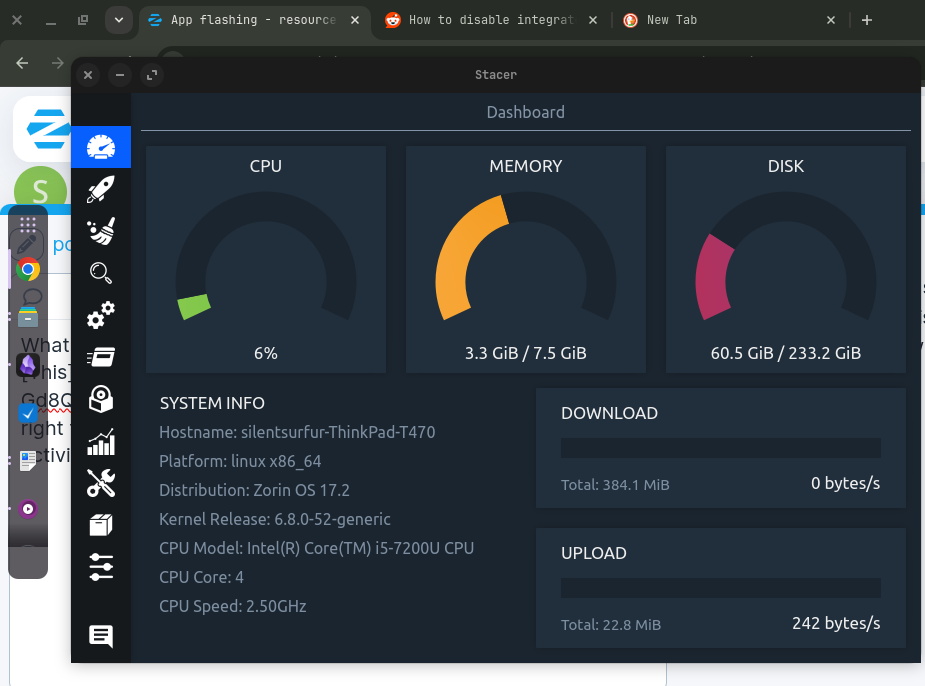Viewport: 925px width, 686px height.
Task: Expand the browser tab search dropdown arrow
Action: tap(119, 20)
